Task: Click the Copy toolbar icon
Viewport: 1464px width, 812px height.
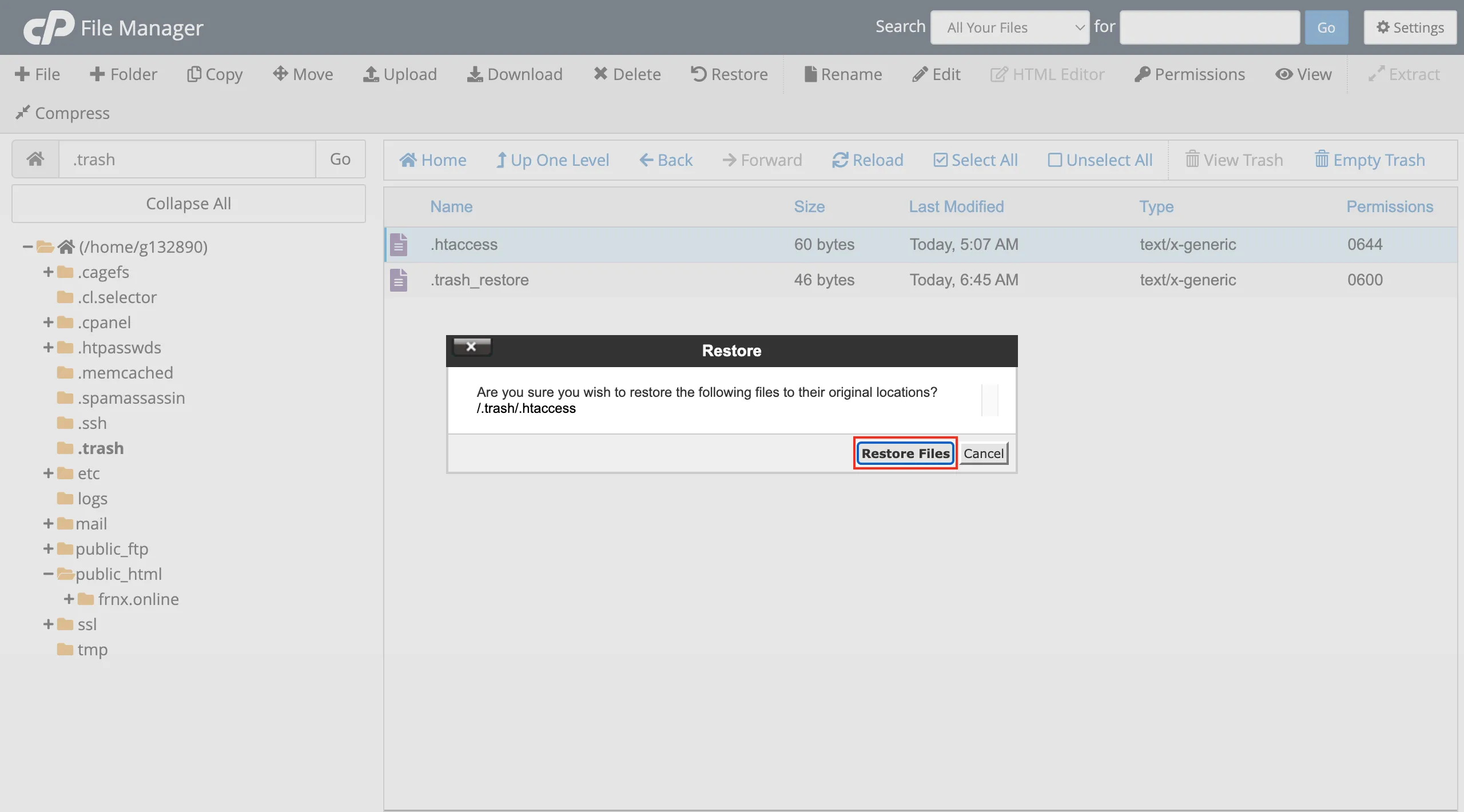Action: (194, 74)
